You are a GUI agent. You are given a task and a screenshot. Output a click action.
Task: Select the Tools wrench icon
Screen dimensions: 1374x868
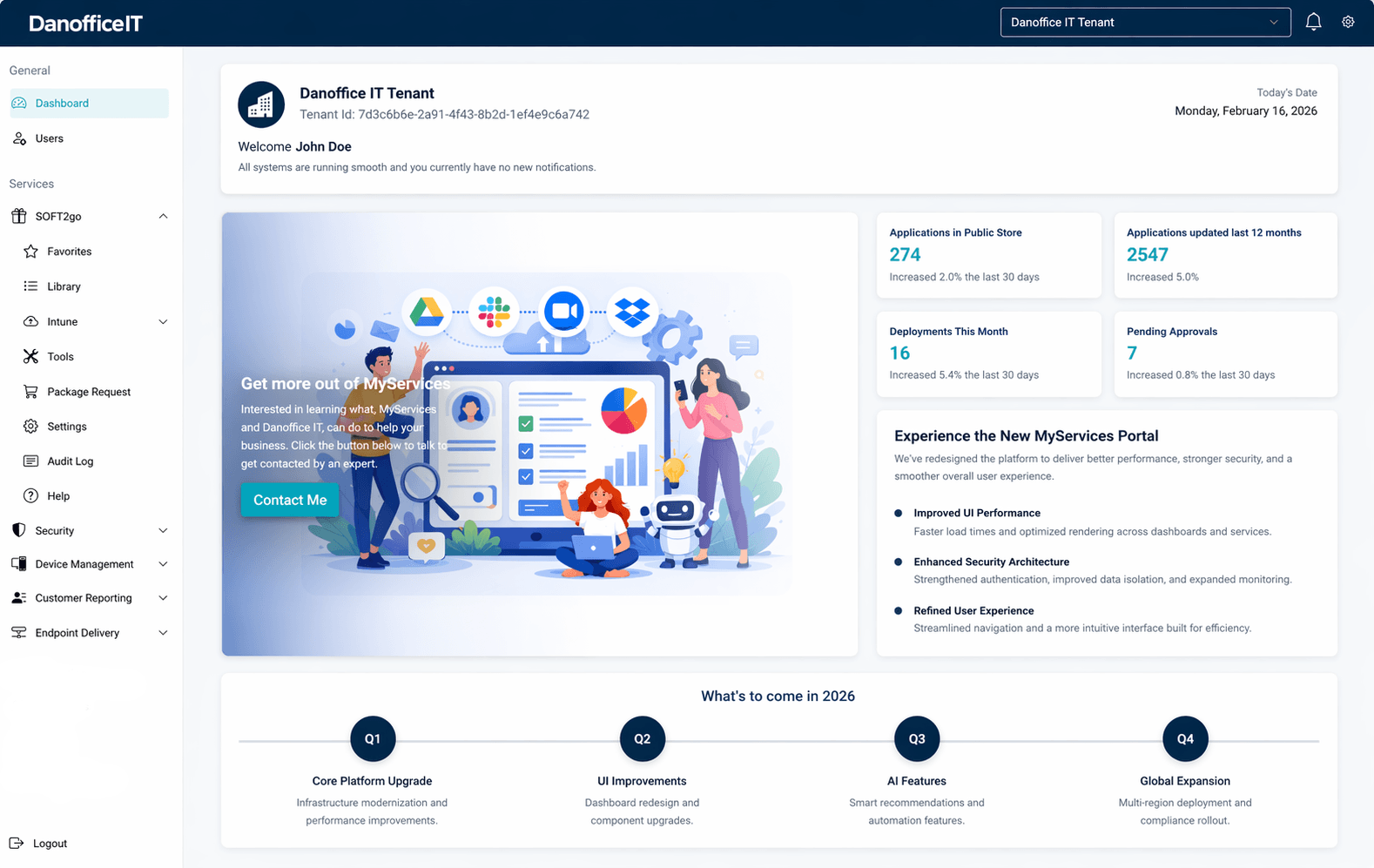pyautogui.click(x=30, y=356)
